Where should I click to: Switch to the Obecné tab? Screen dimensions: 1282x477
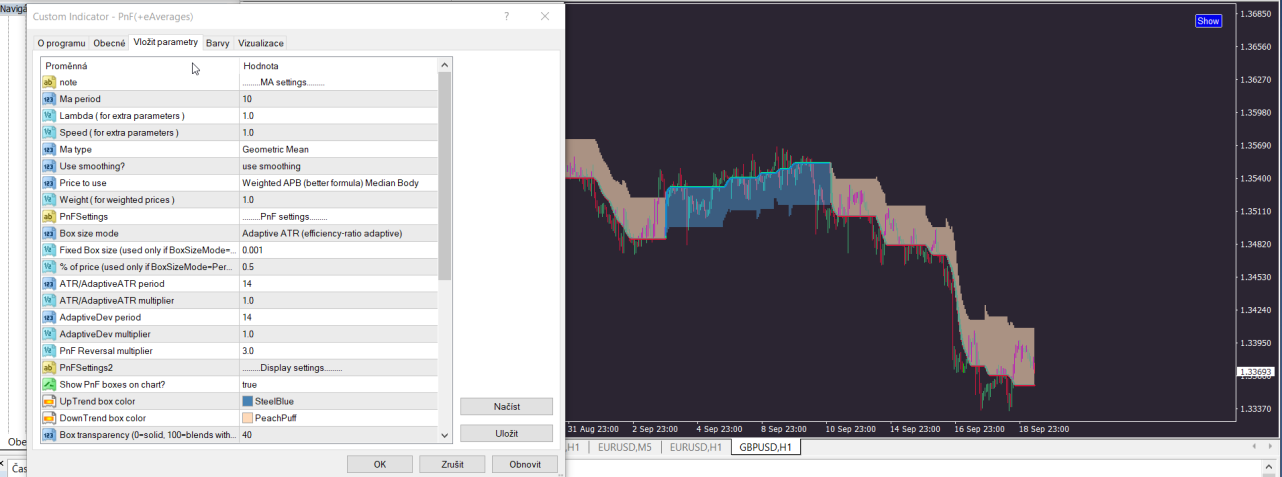(x=109, y=43)
